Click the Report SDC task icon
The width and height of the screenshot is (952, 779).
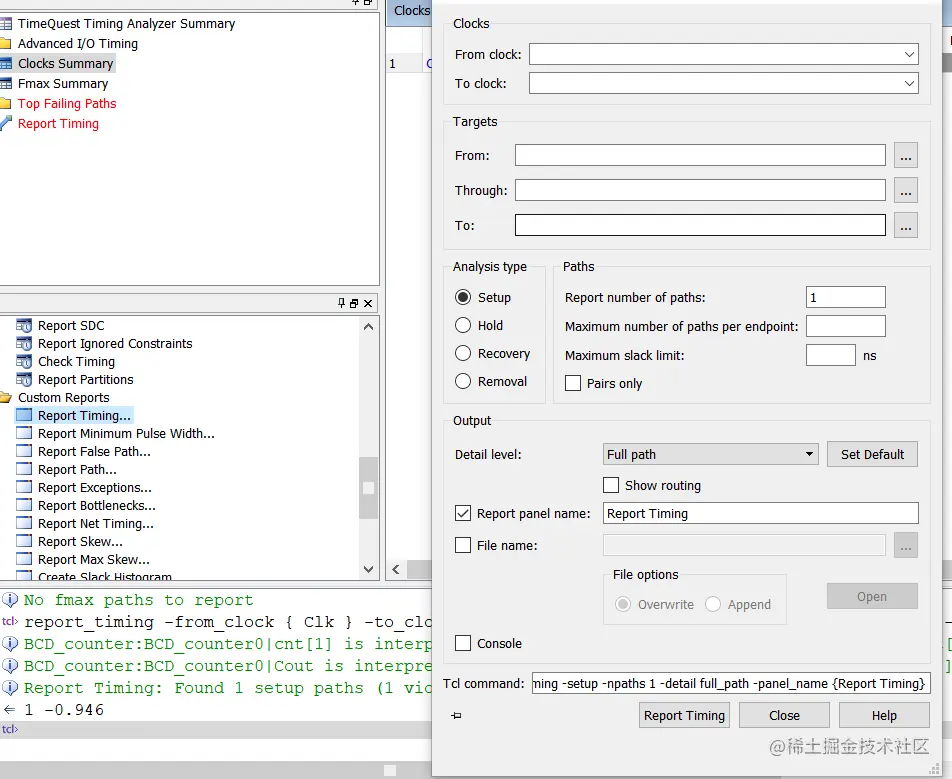point(24,325)
